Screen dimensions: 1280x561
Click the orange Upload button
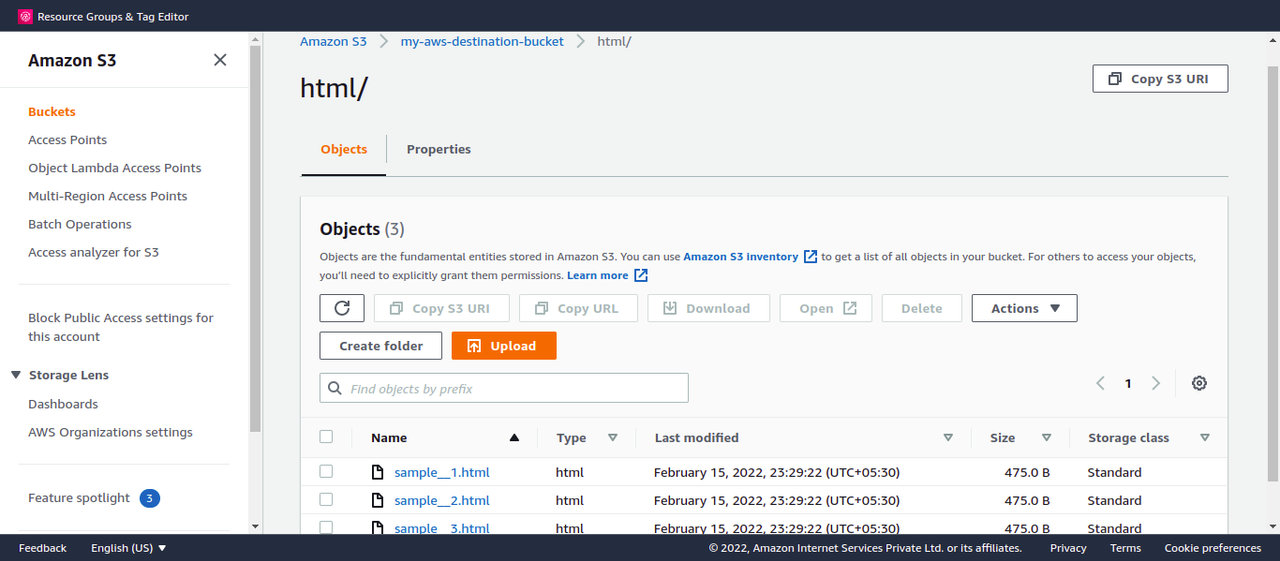504,346
